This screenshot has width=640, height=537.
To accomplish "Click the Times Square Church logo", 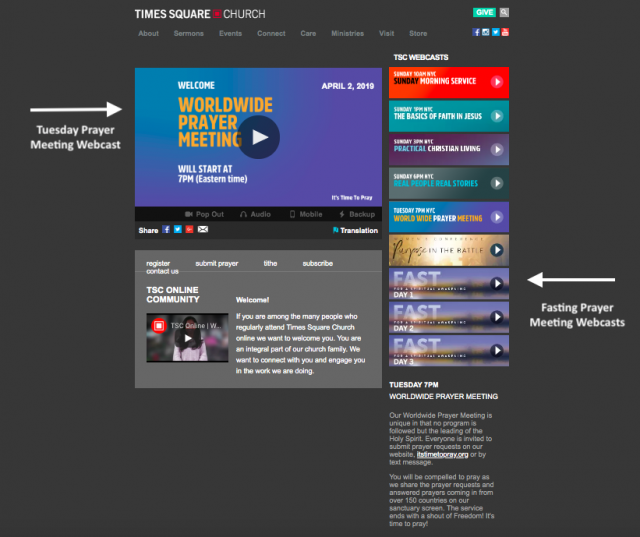I will pyautogui.click(x=200, y=14).
